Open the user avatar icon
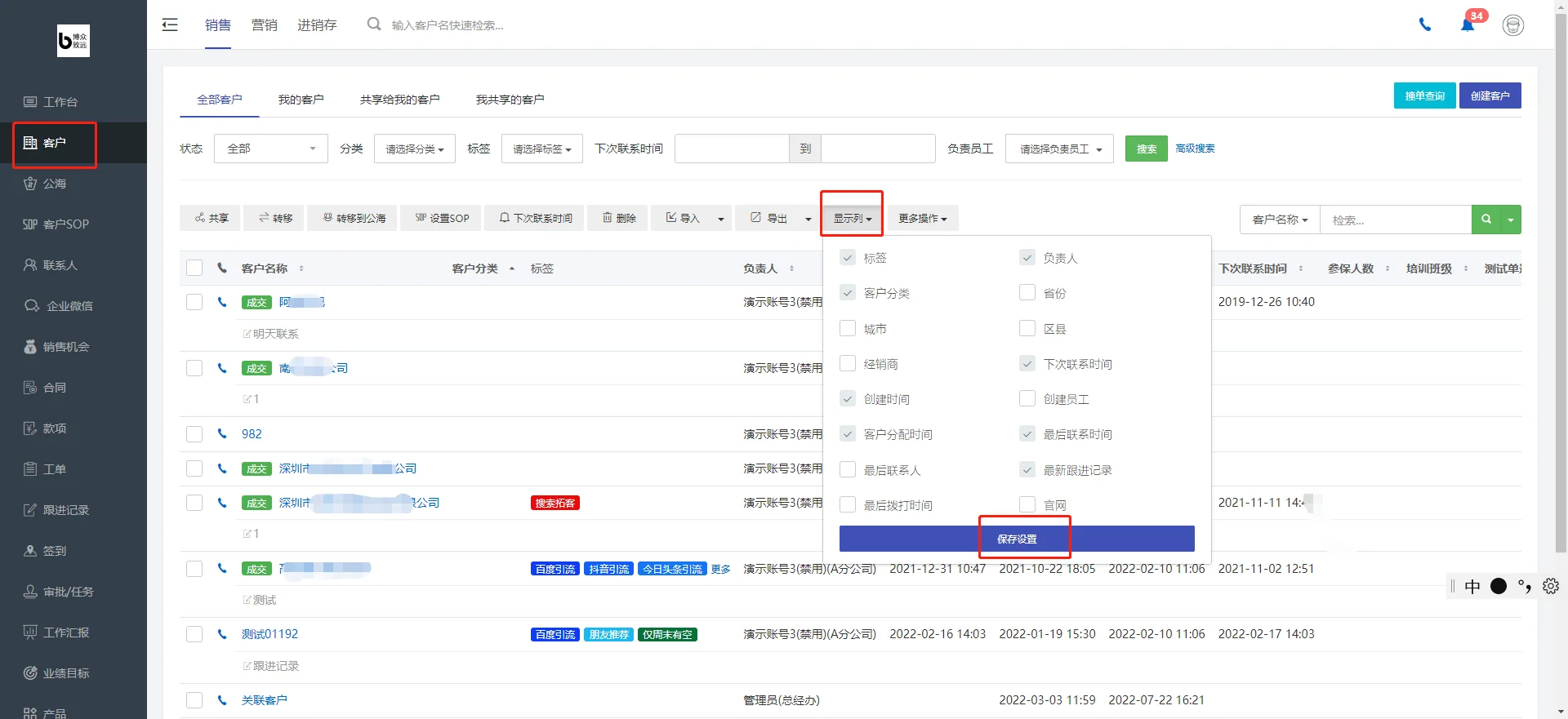 pos(1513,25)
